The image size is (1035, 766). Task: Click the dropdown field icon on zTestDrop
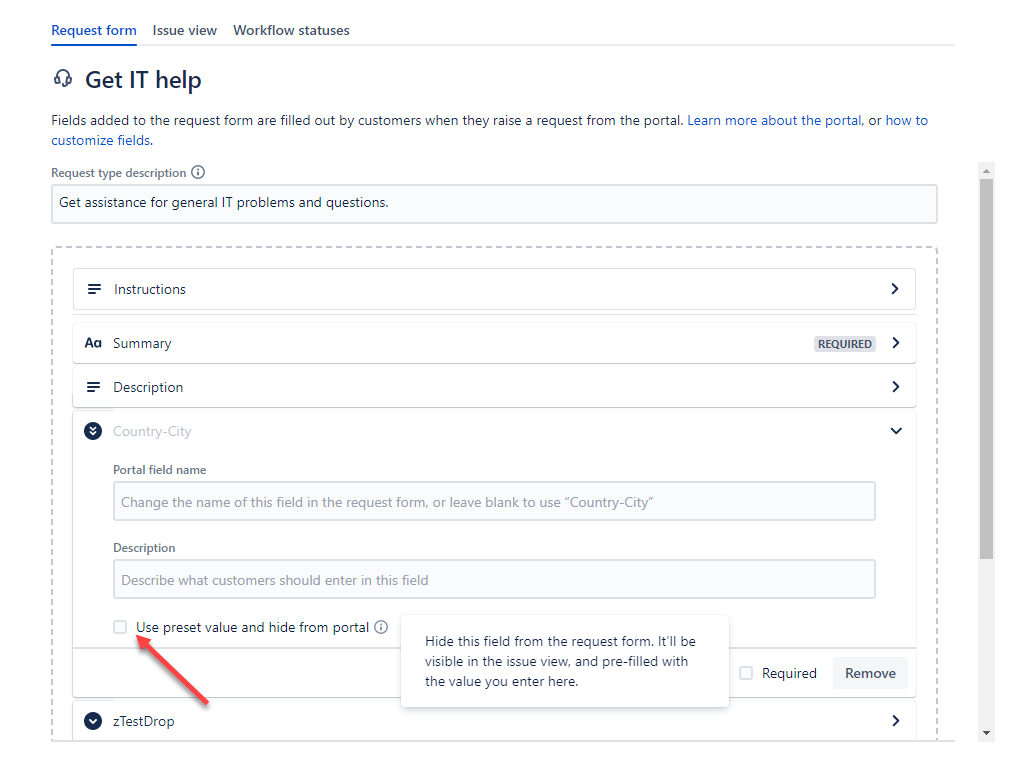[93, 721]
